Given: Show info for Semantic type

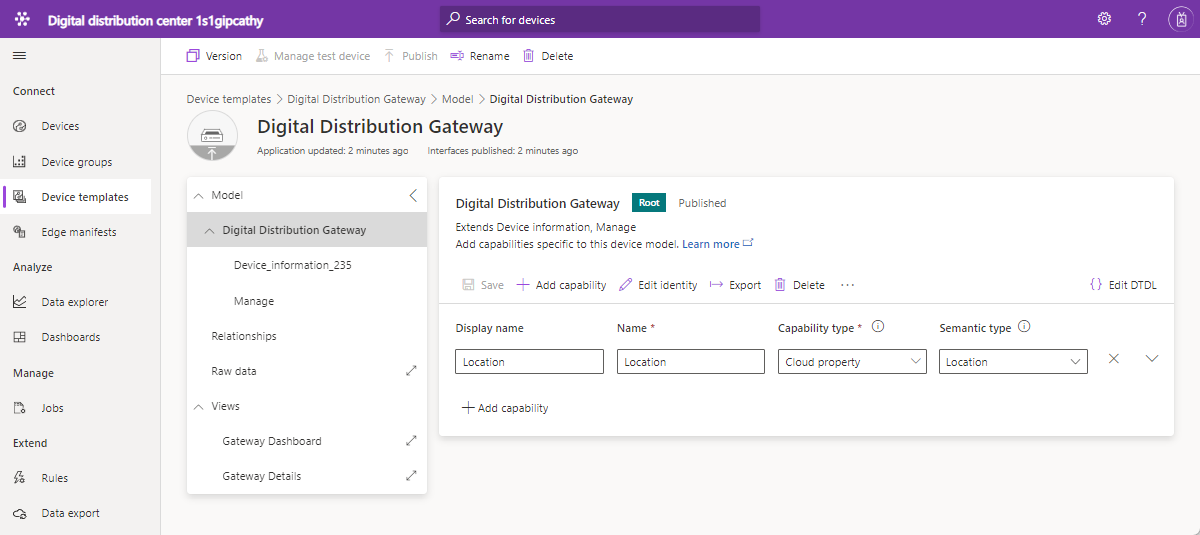Looking at the screenshot, I should [1024, 326].
